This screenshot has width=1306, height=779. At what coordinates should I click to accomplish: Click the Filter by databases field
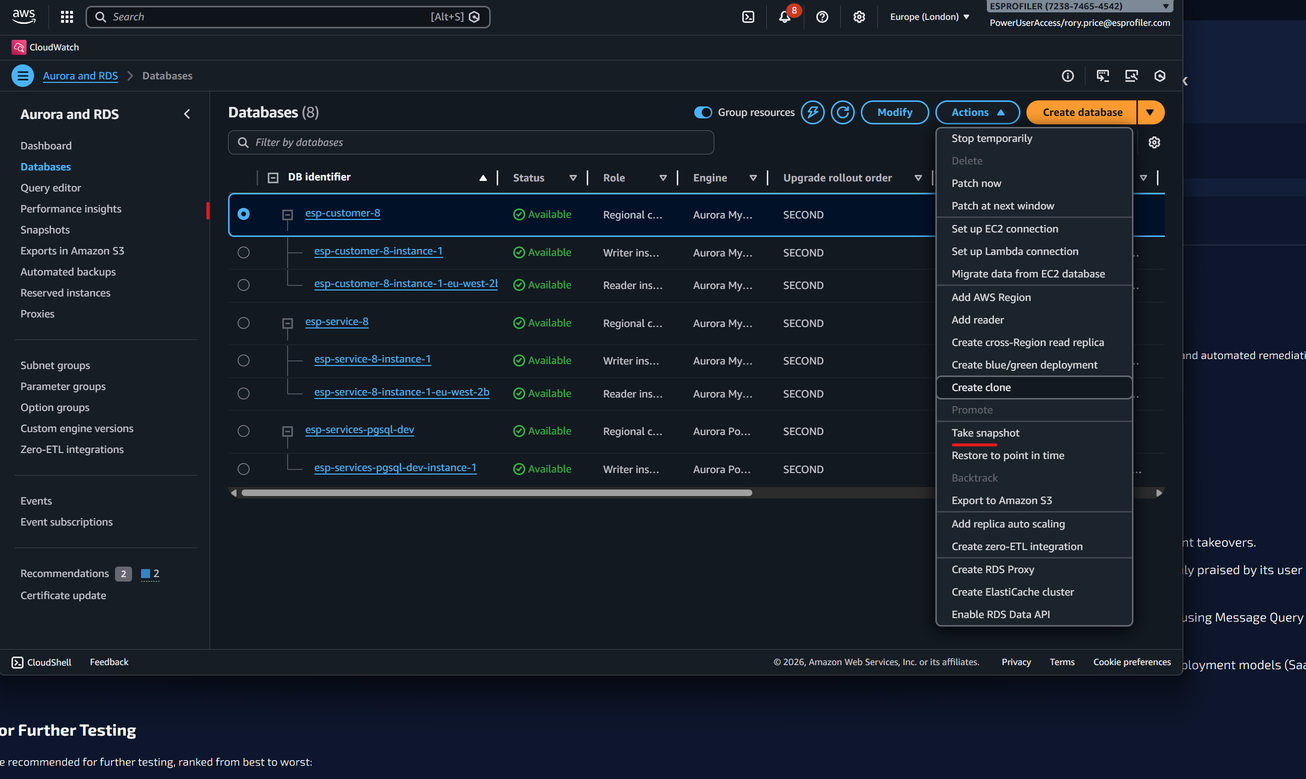[471, 142]
